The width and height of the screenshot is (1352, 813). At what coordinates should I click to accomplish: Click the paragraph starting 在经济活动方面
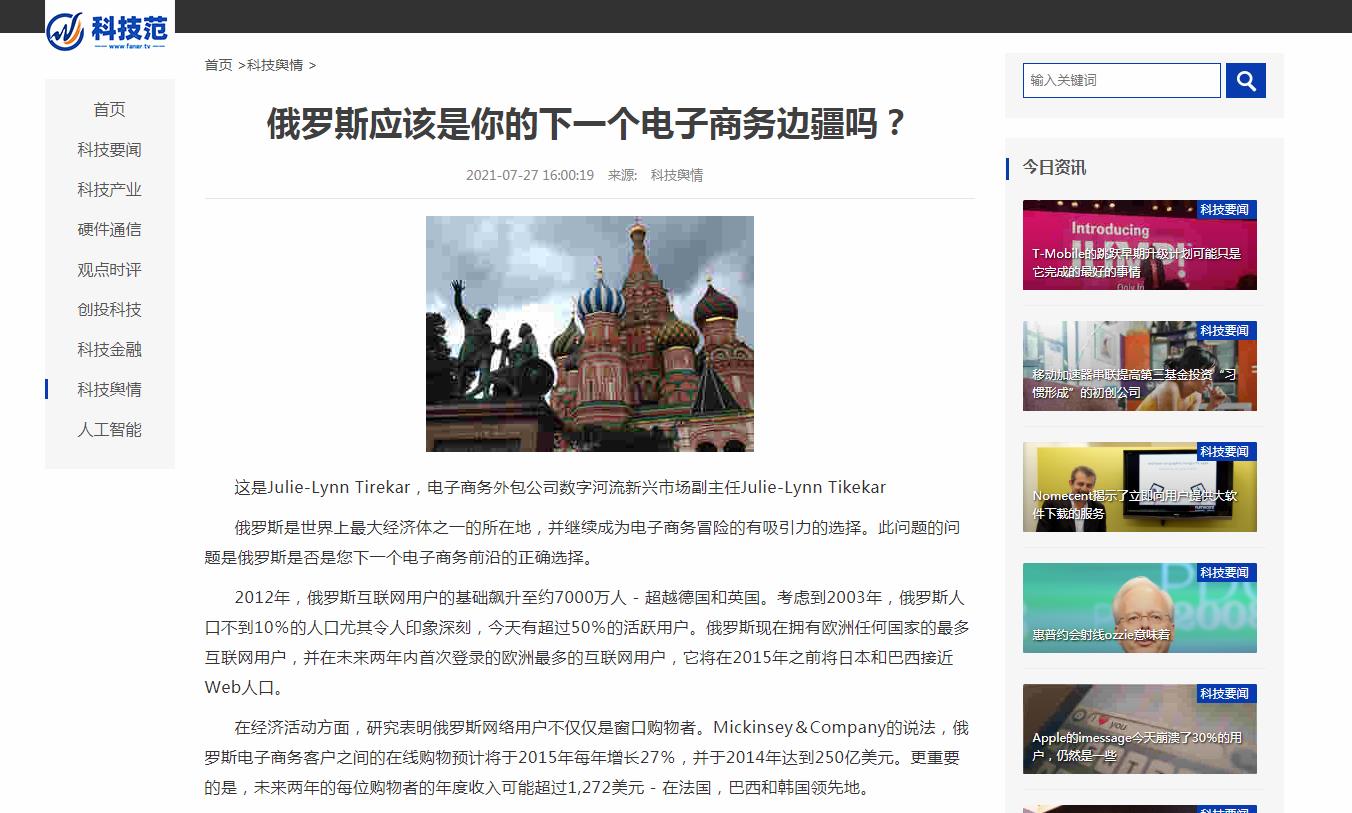(588, 758)
